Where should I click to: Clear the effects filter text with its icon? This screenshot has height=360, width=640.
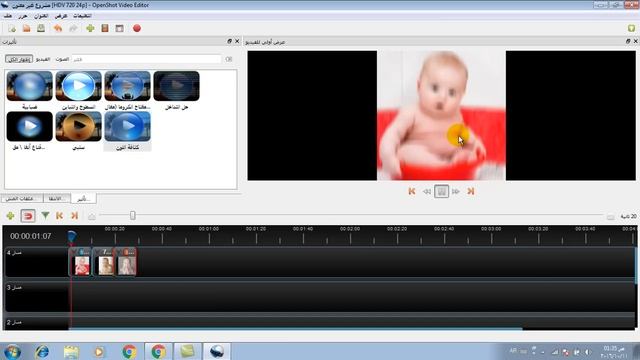click(x=229, y=59)
